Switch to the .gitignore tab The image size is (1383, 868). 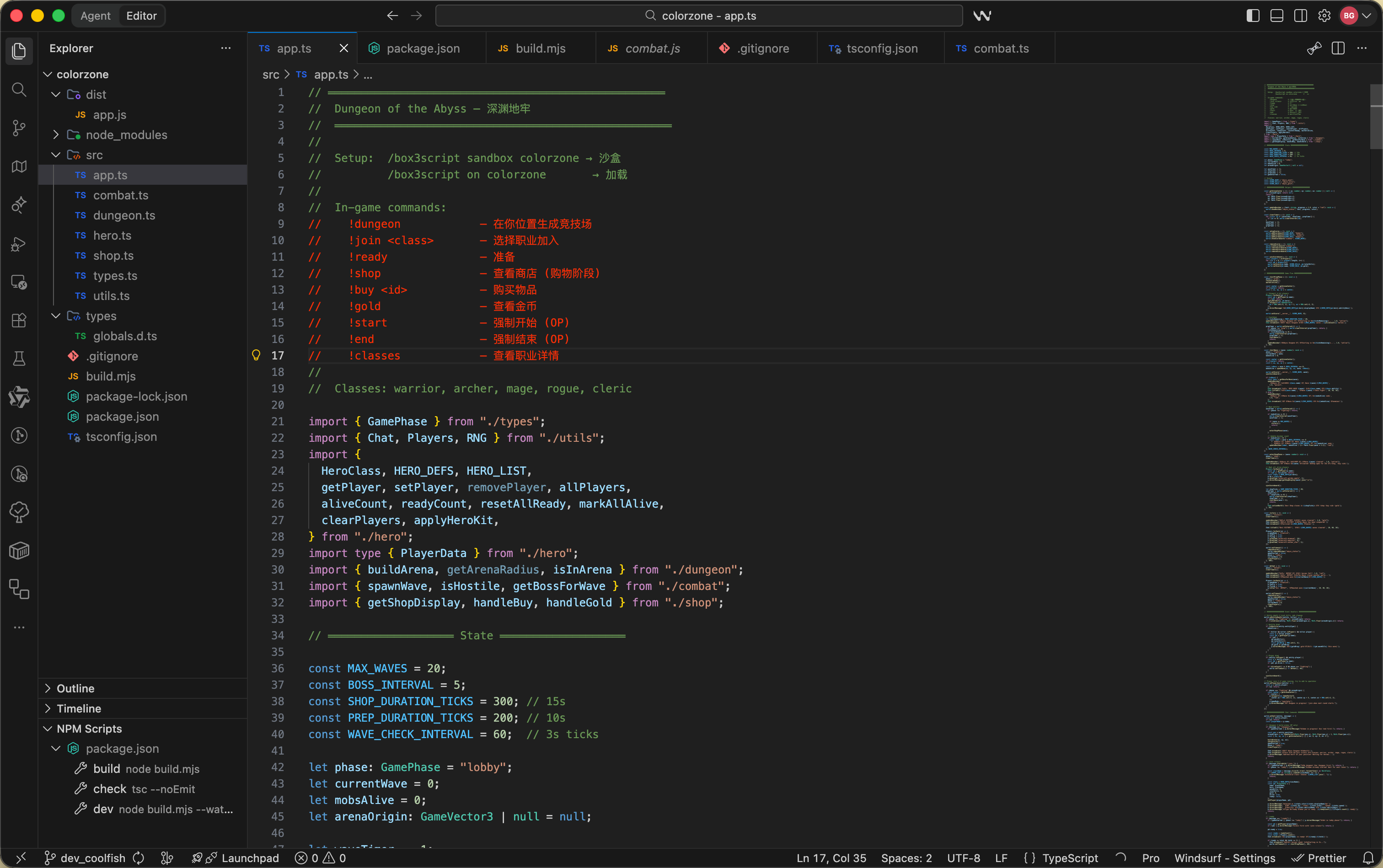click(x=762, y=48)
